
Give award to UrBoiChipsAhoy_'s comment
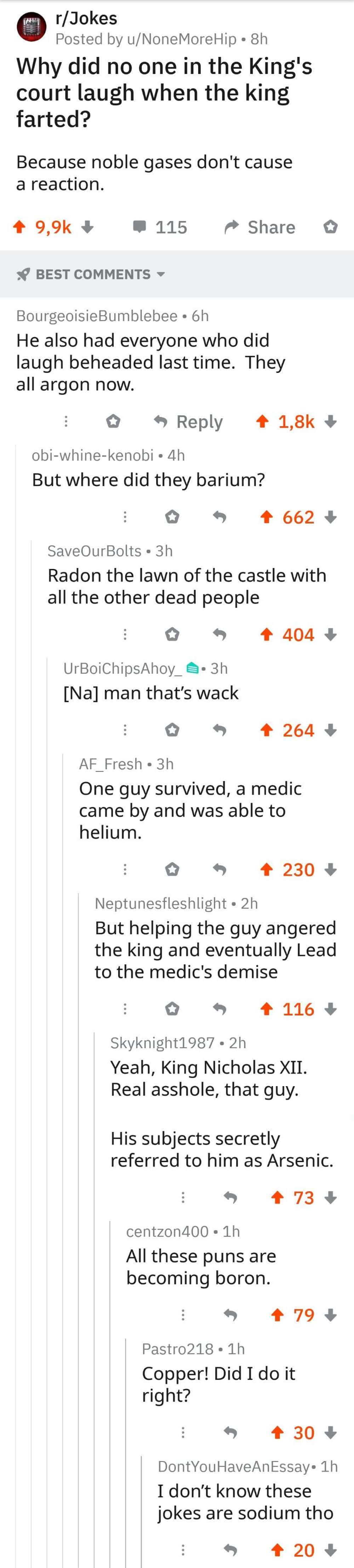[x=172, y=730]
